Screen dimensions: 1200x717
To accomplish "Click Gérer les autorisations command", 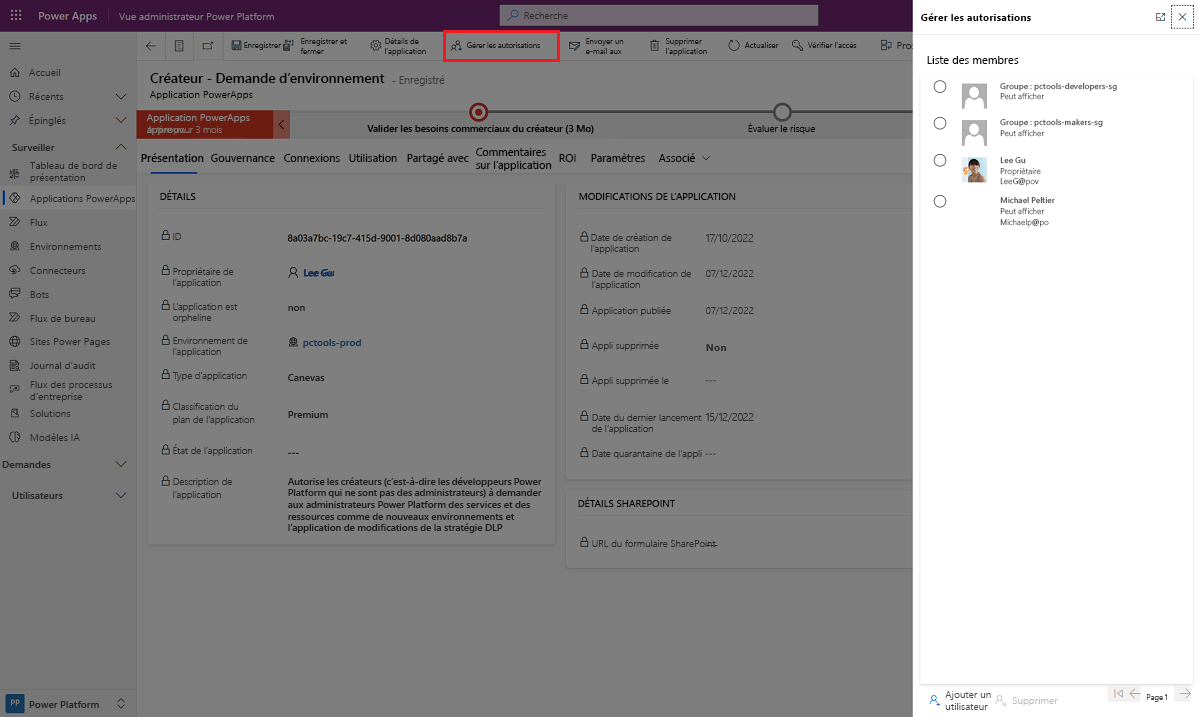I will pos(500,46).
